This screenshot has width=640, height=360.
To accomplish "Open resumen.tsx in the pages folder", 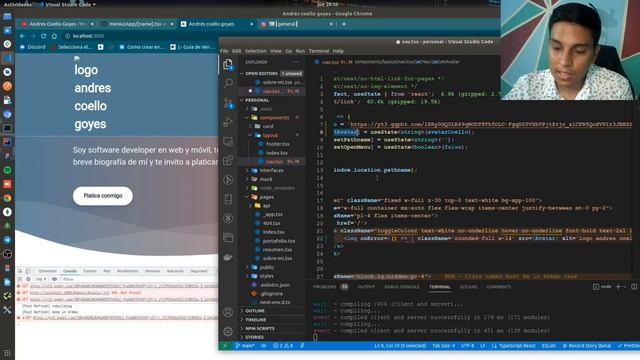I will pyautogui.click(x=277, y=249).
